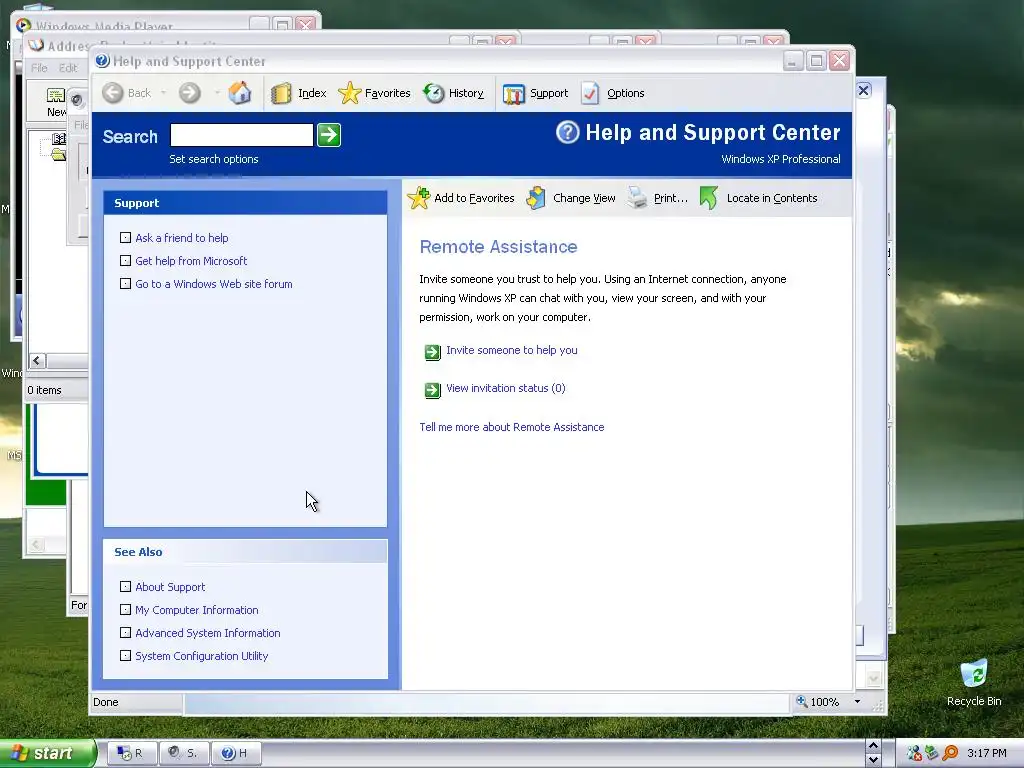Open Forward button history dropdown arrow
The image size is (1024, 768).
pos(216,93)
